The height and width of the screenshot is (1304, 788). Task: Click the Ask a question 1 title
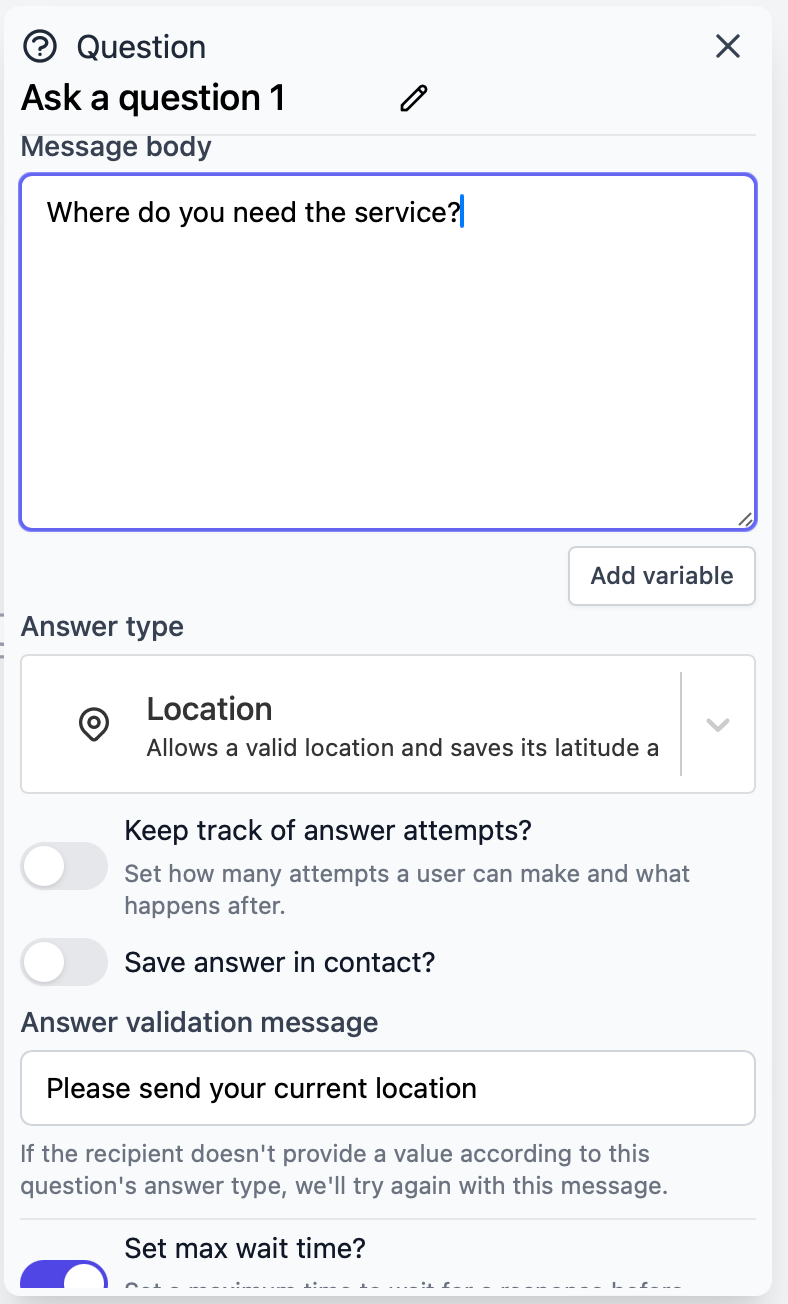click(x=152, y=97)
